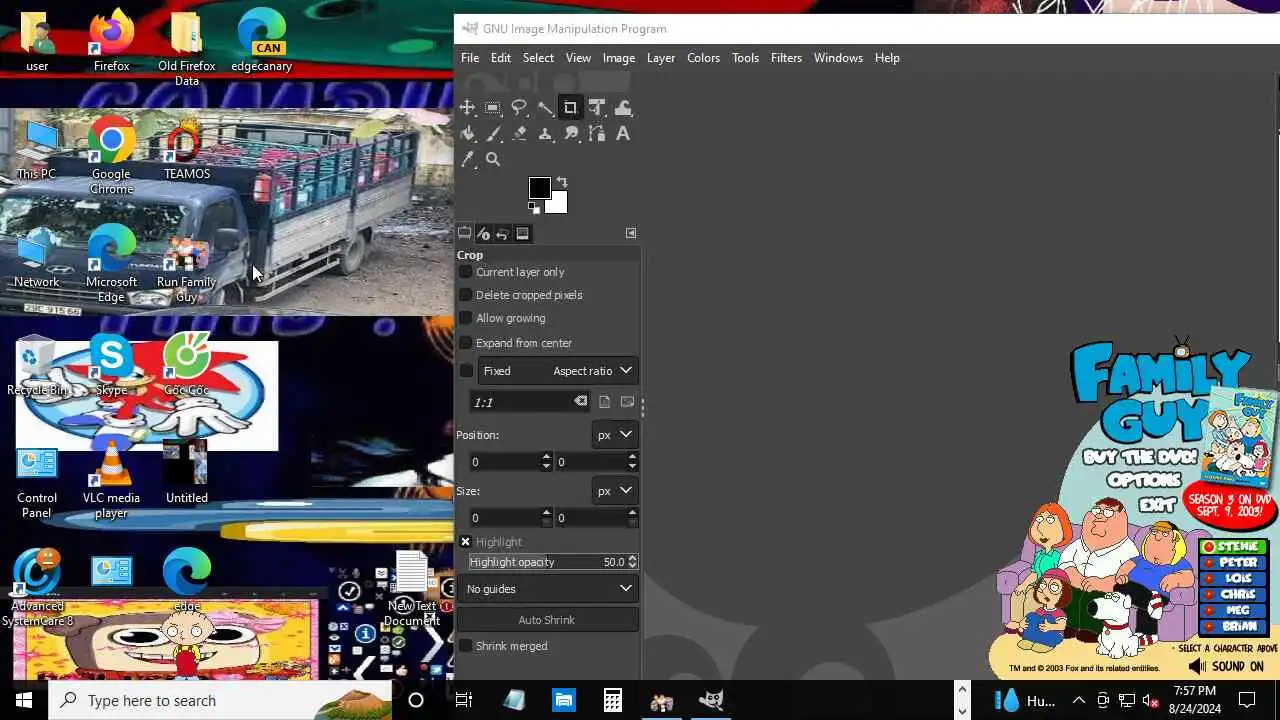Screen dimensions: 1280x720
Task: Click the taskbar search box
Action: (220, 700)
